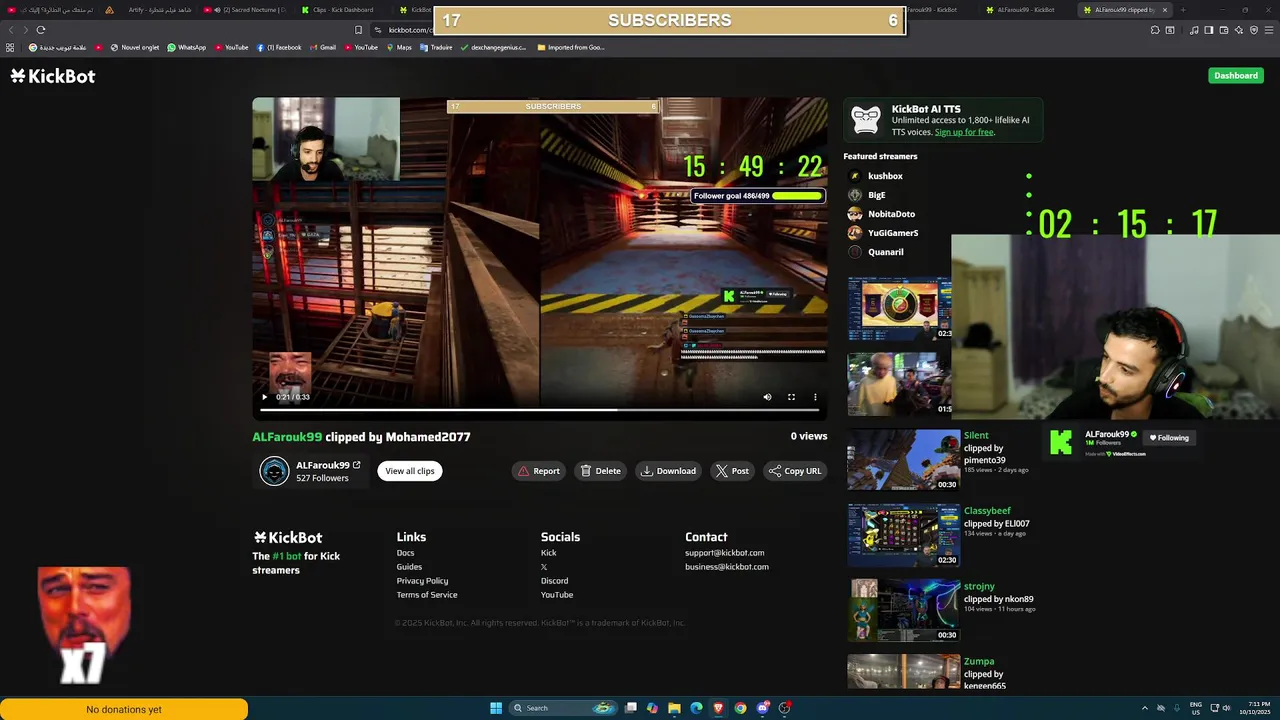
Task: Open the strojny clip thumbnail
Action: [903, 610]
